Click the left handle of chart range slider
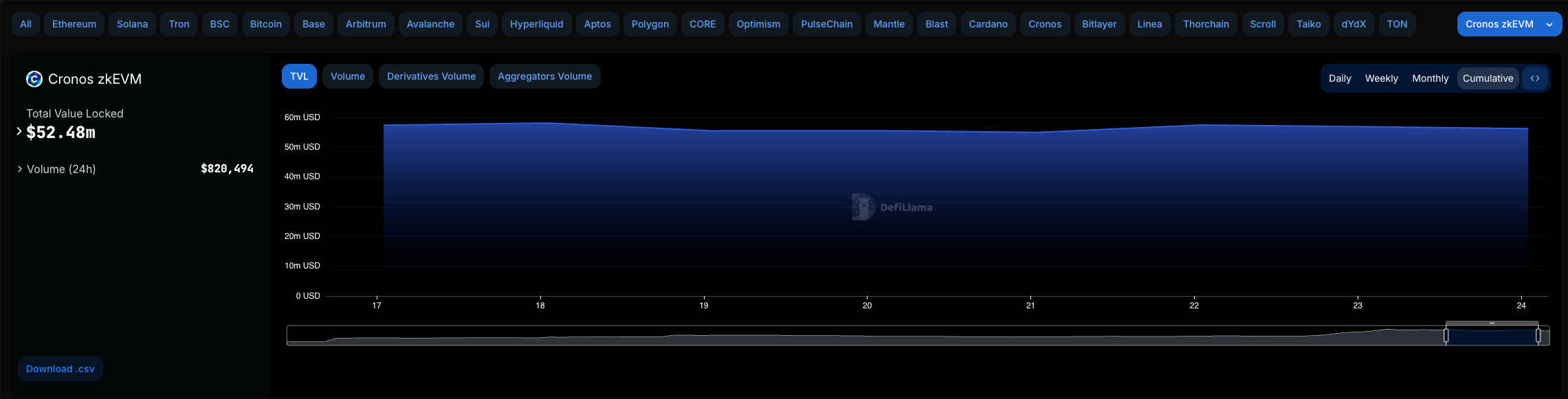The image size is (1568, 399). pyautogui.click(x=1446, y=335)
